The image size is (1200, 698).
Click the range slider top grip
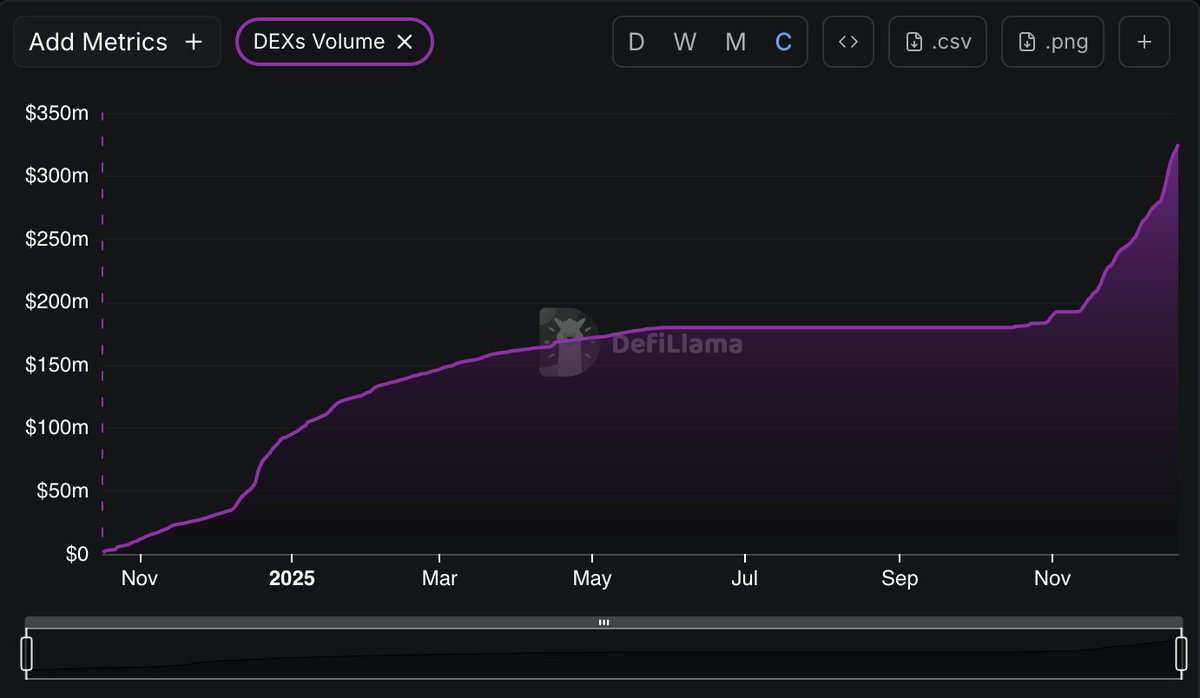(x=604, y=622)
